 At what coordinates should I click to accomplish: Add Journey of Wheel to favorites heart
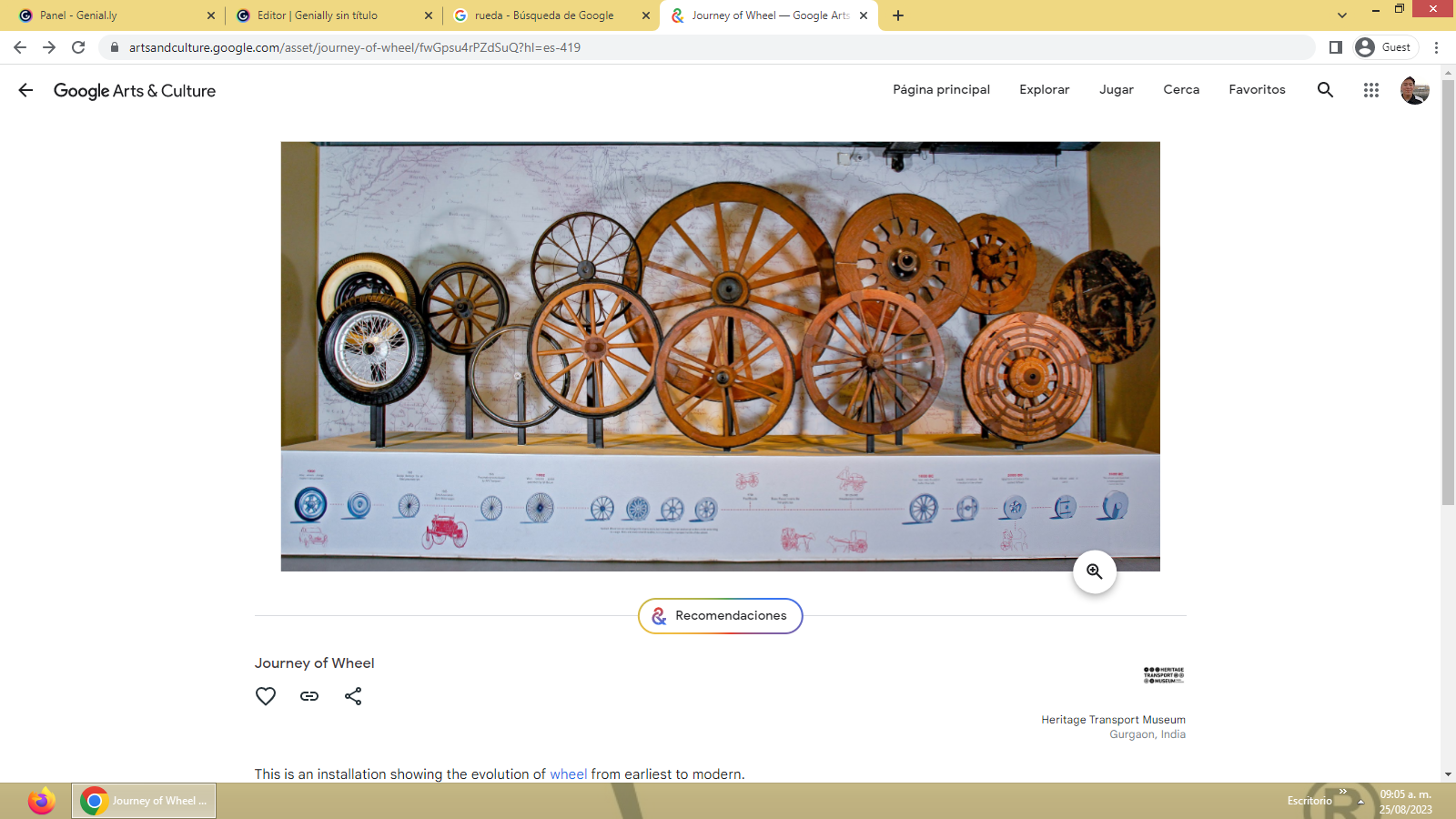coord(266,696)
